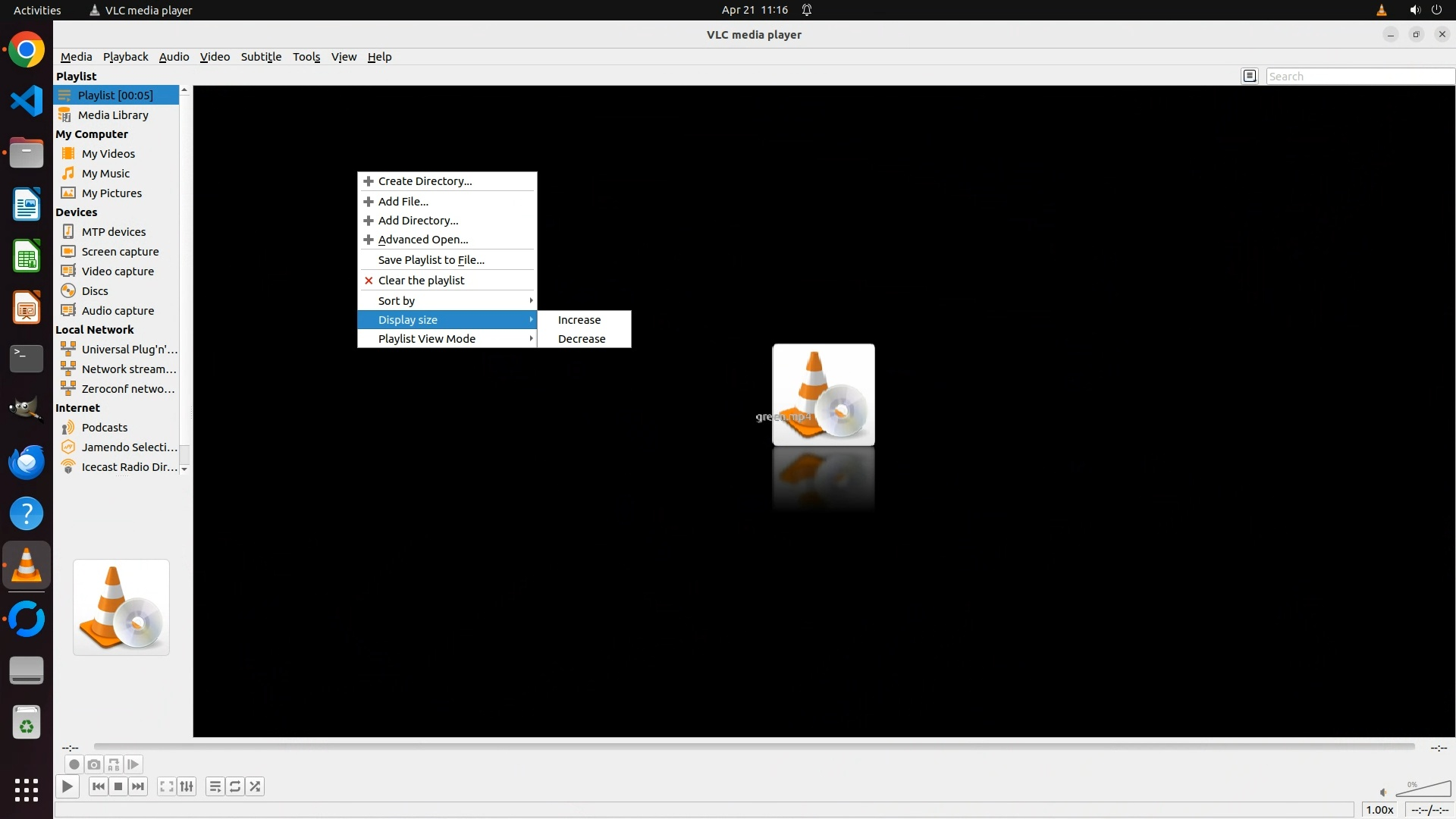Toggle random shuffle playback

tap(256, 786)
